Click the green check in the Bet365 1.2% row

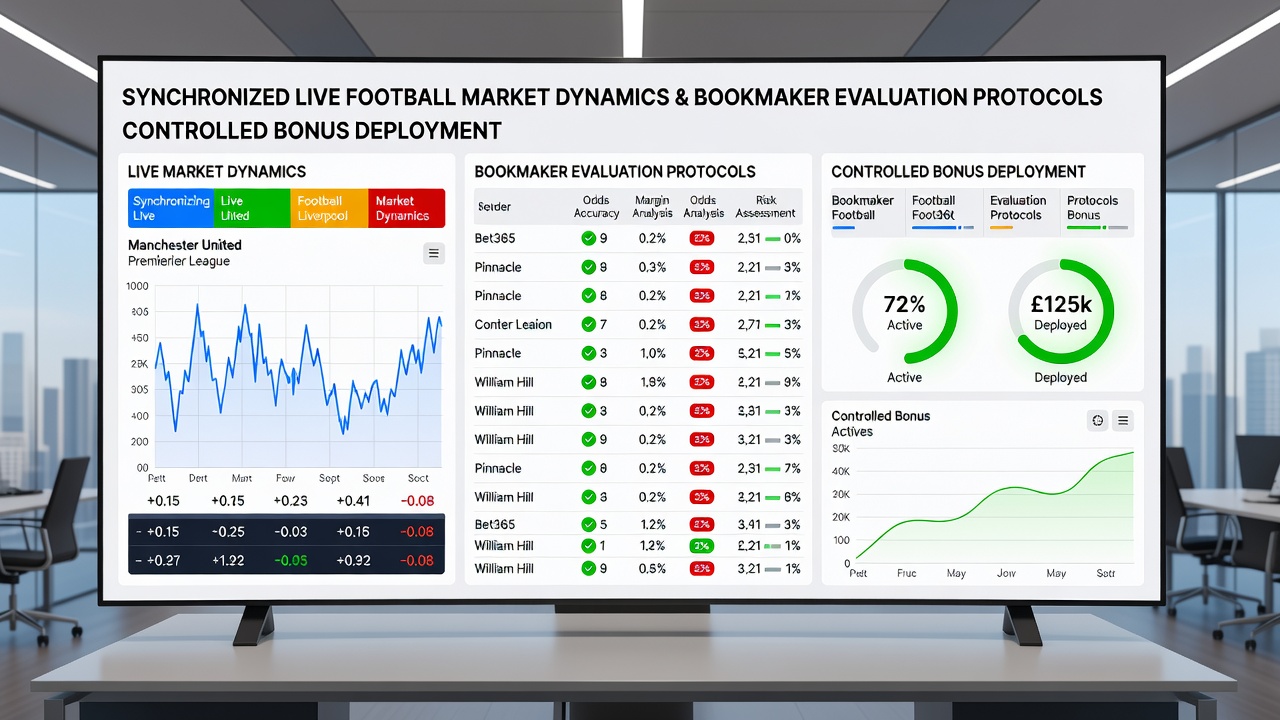588,525
